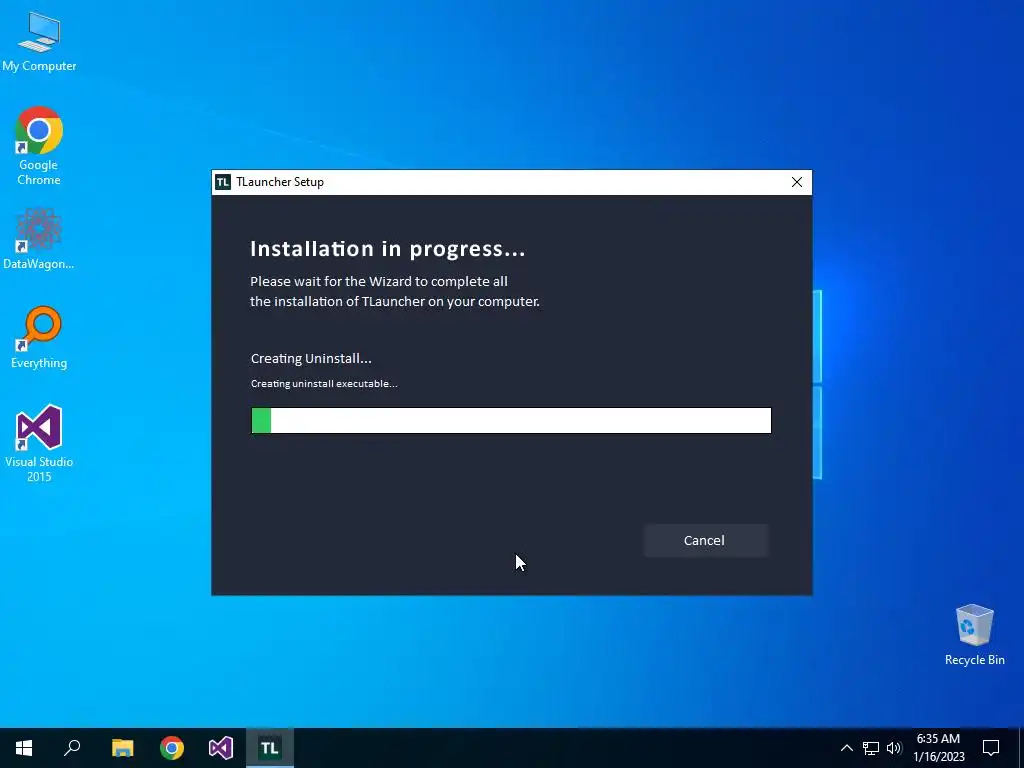
Task: Open taskbar search magnifier
Action: point(72,748)
